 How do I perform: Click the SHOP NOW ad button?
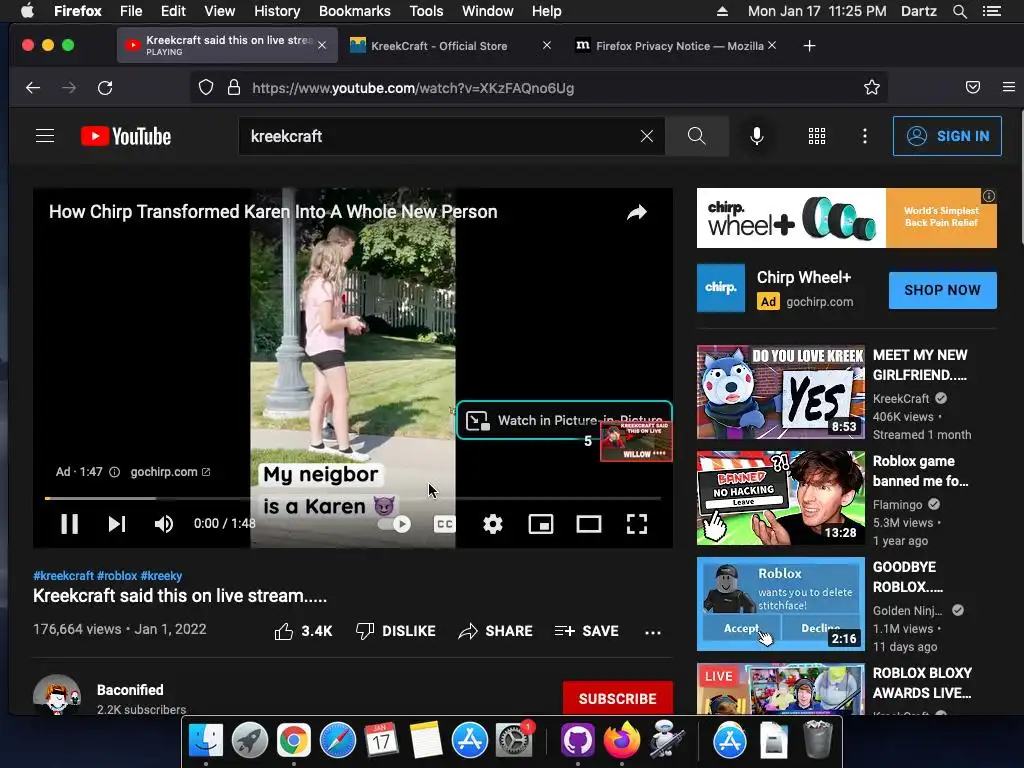tap(942, 290)
